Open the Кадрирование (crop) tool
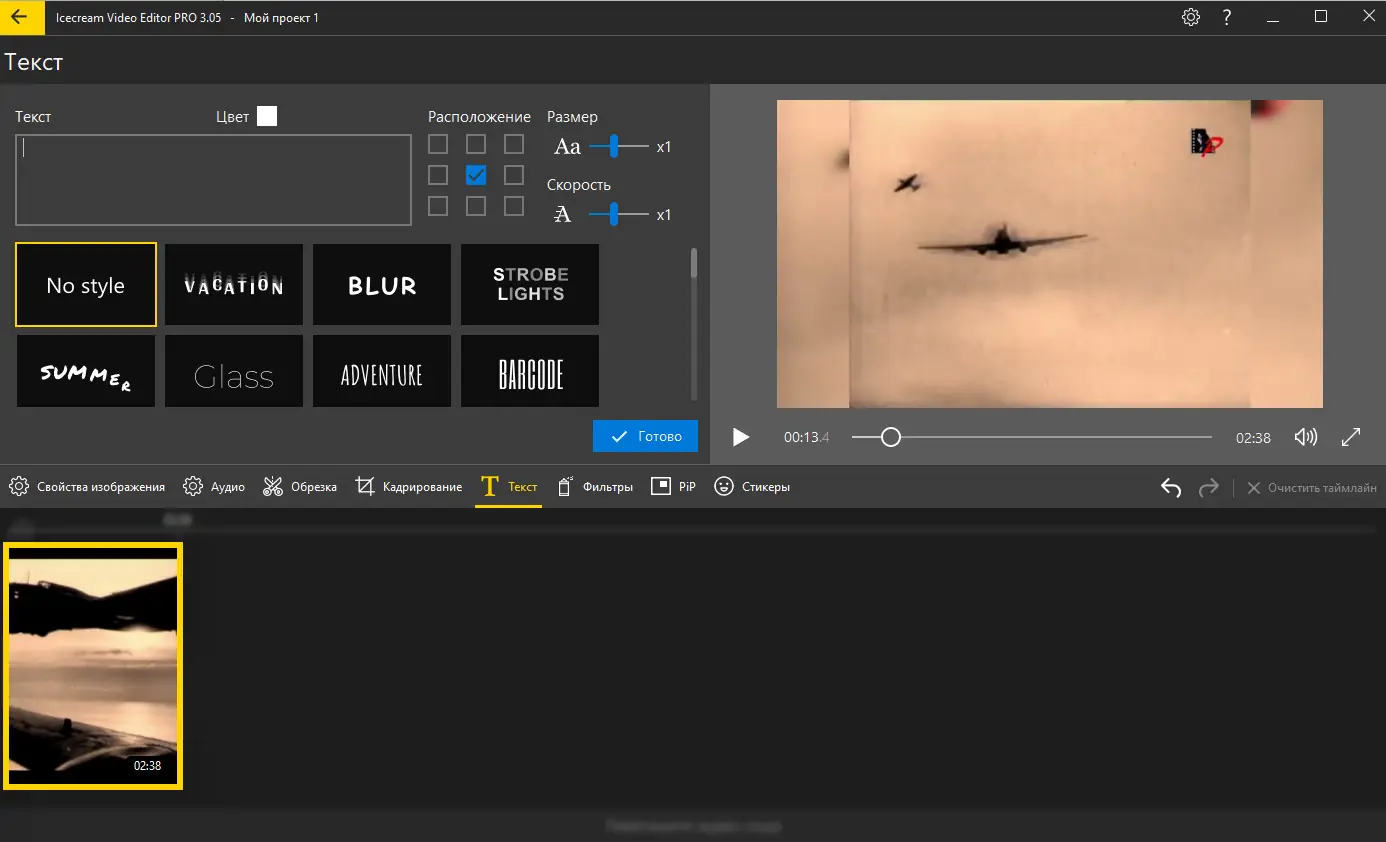The height and width of the screenshot is (842, 1386). point(409,487)
